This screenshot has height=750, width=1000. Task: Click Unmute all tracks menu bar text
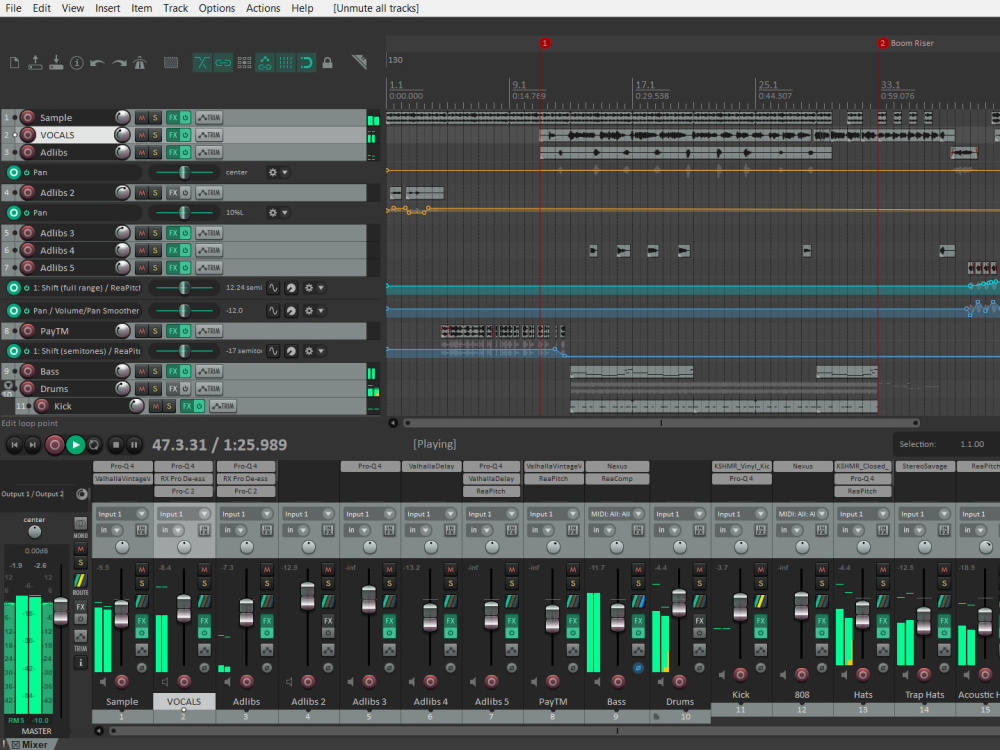[x=376, y=8]
